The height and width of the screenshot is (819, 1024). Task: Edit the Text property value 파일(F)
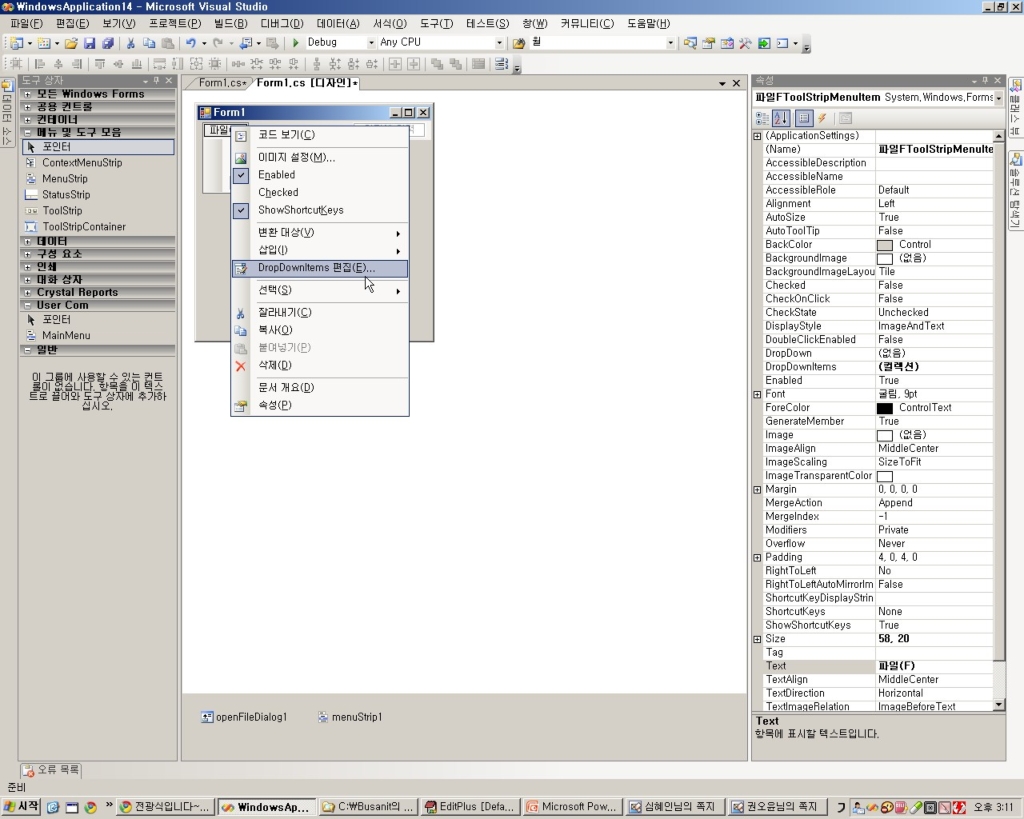[x=934, y=666]
